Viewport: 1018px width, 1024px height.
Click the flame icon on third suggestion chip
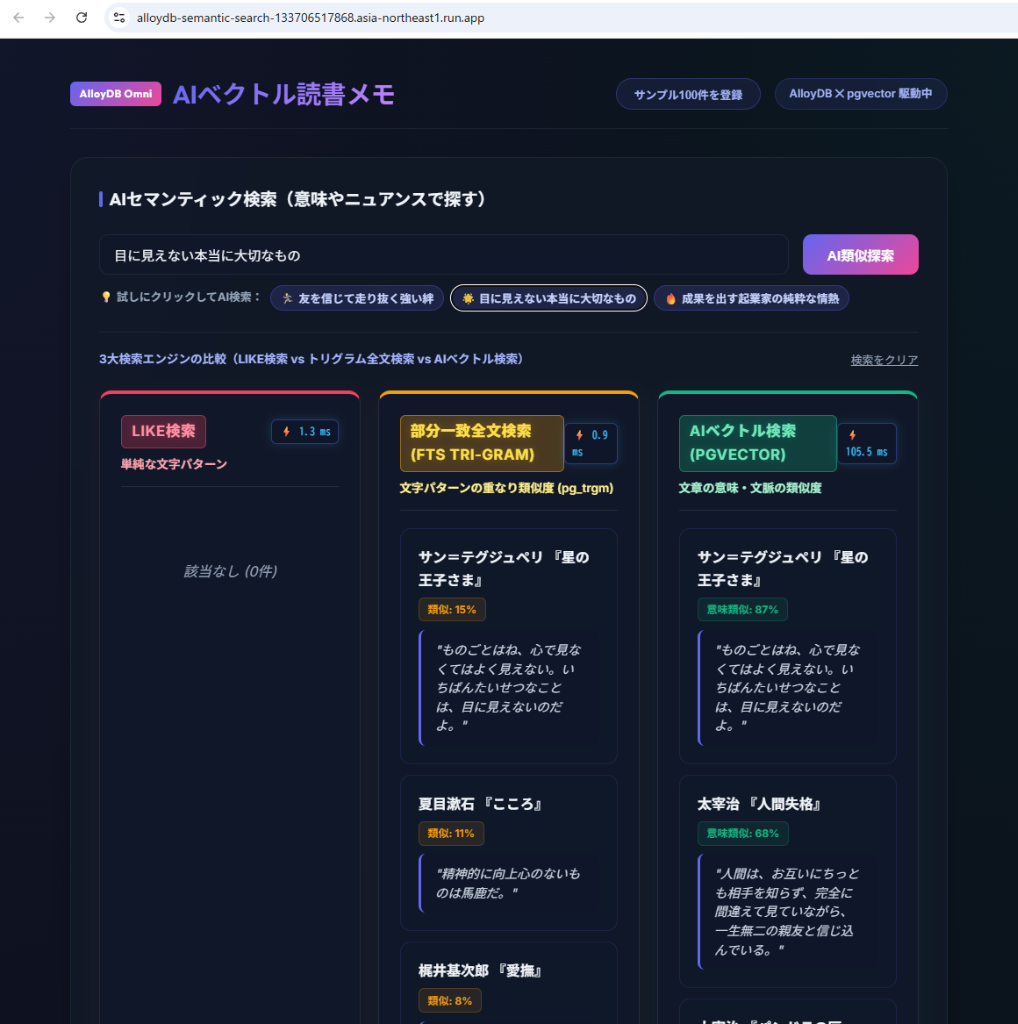(671, 298)
